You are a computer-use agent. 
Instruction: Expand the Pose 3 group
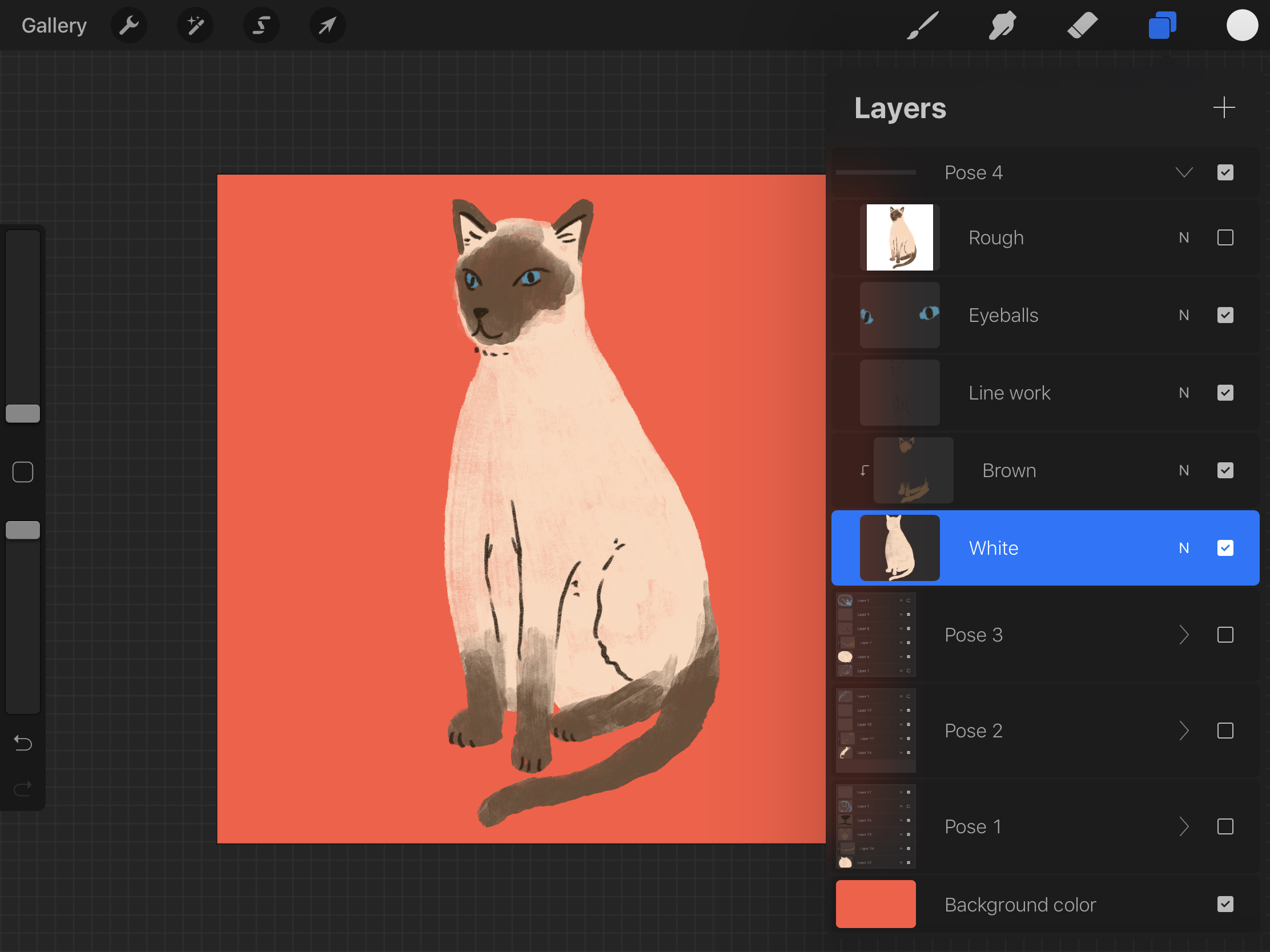pyautogui.click(x=1184, y=635)
